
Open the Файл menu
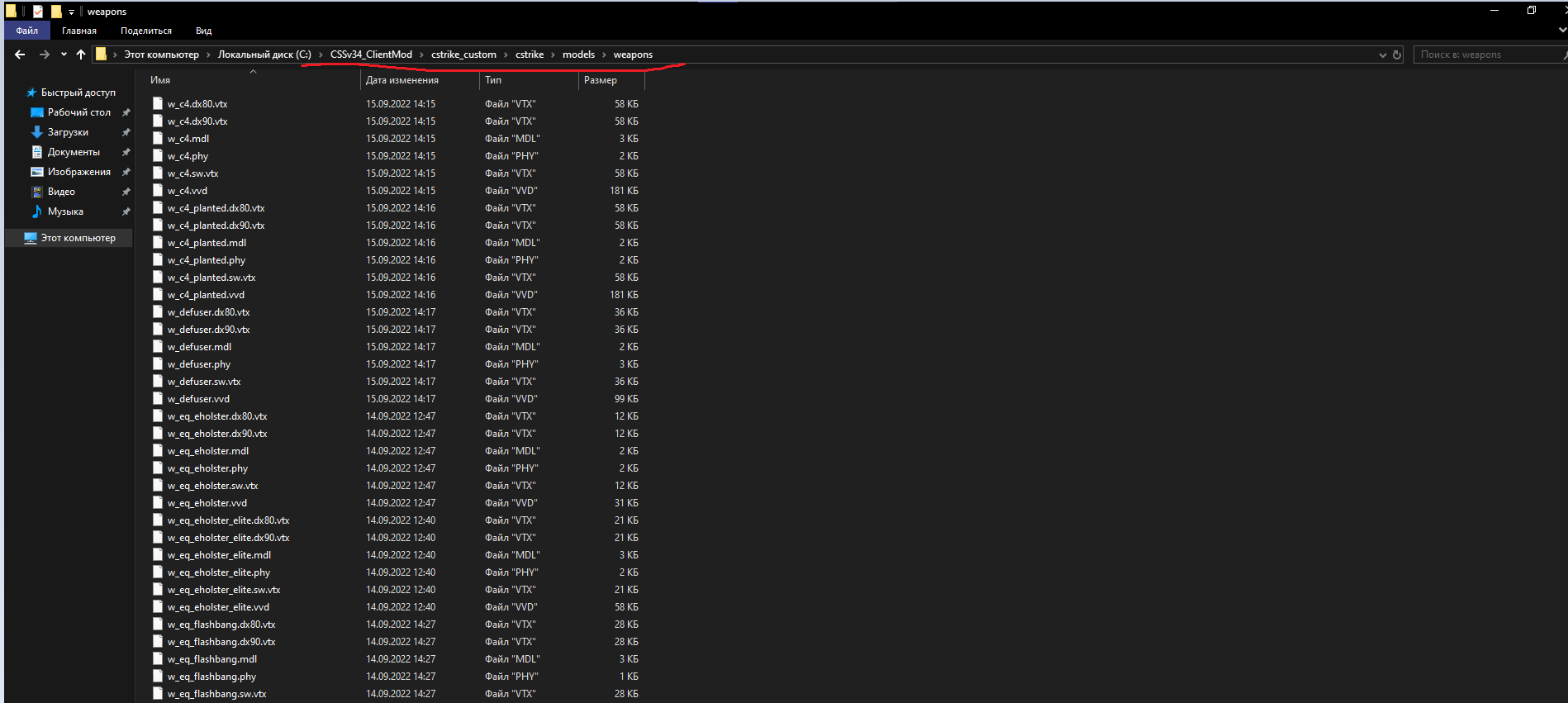pyautogui.click(x=27, y=31)
